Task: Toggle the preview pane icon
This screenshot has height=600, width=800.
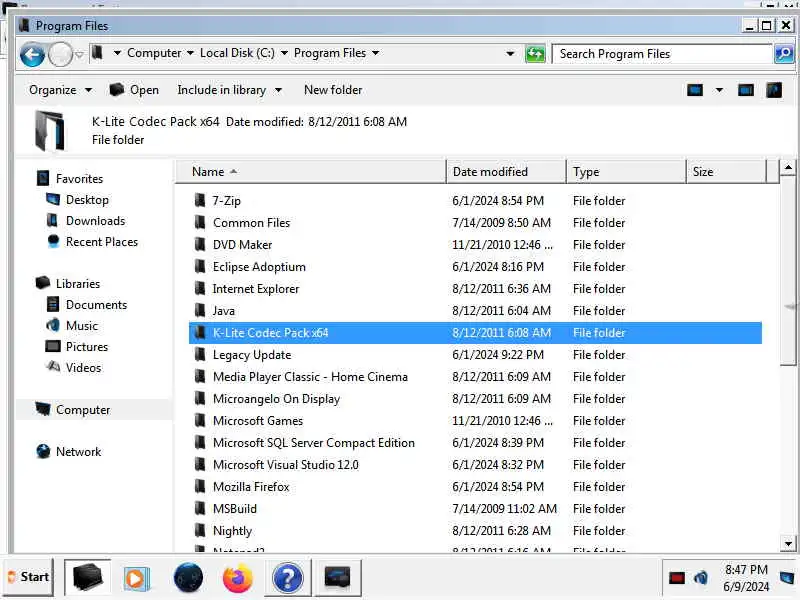Action: [x=745, y=90]
